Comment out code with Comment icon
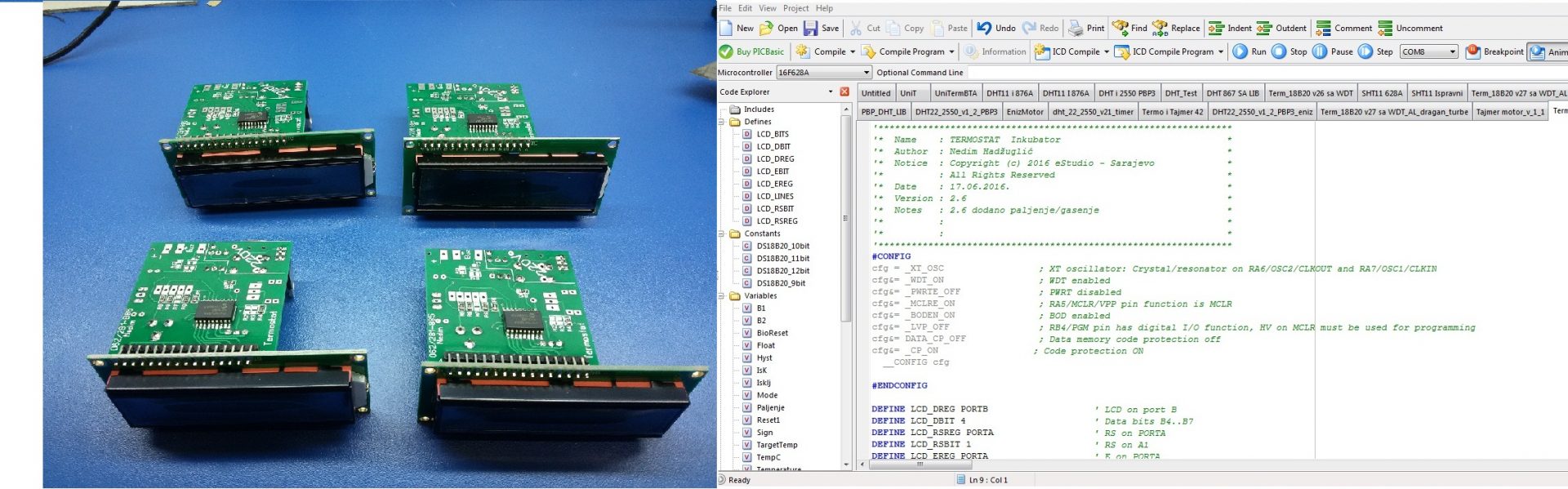 pos(1324,29)
